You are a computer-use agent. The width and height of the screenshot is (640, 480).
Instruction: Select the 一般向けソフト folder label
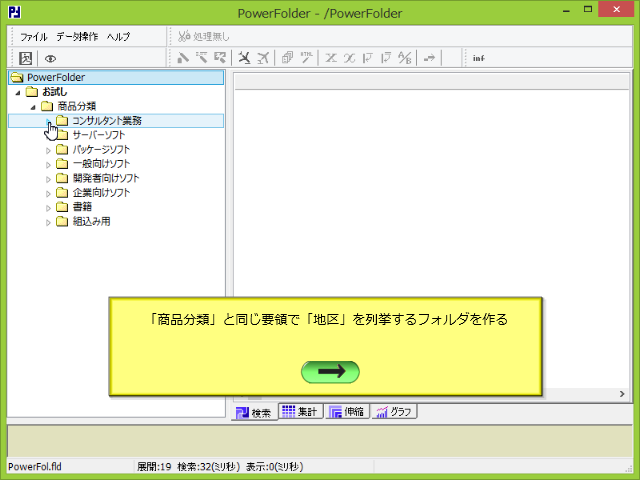point(101,164)
